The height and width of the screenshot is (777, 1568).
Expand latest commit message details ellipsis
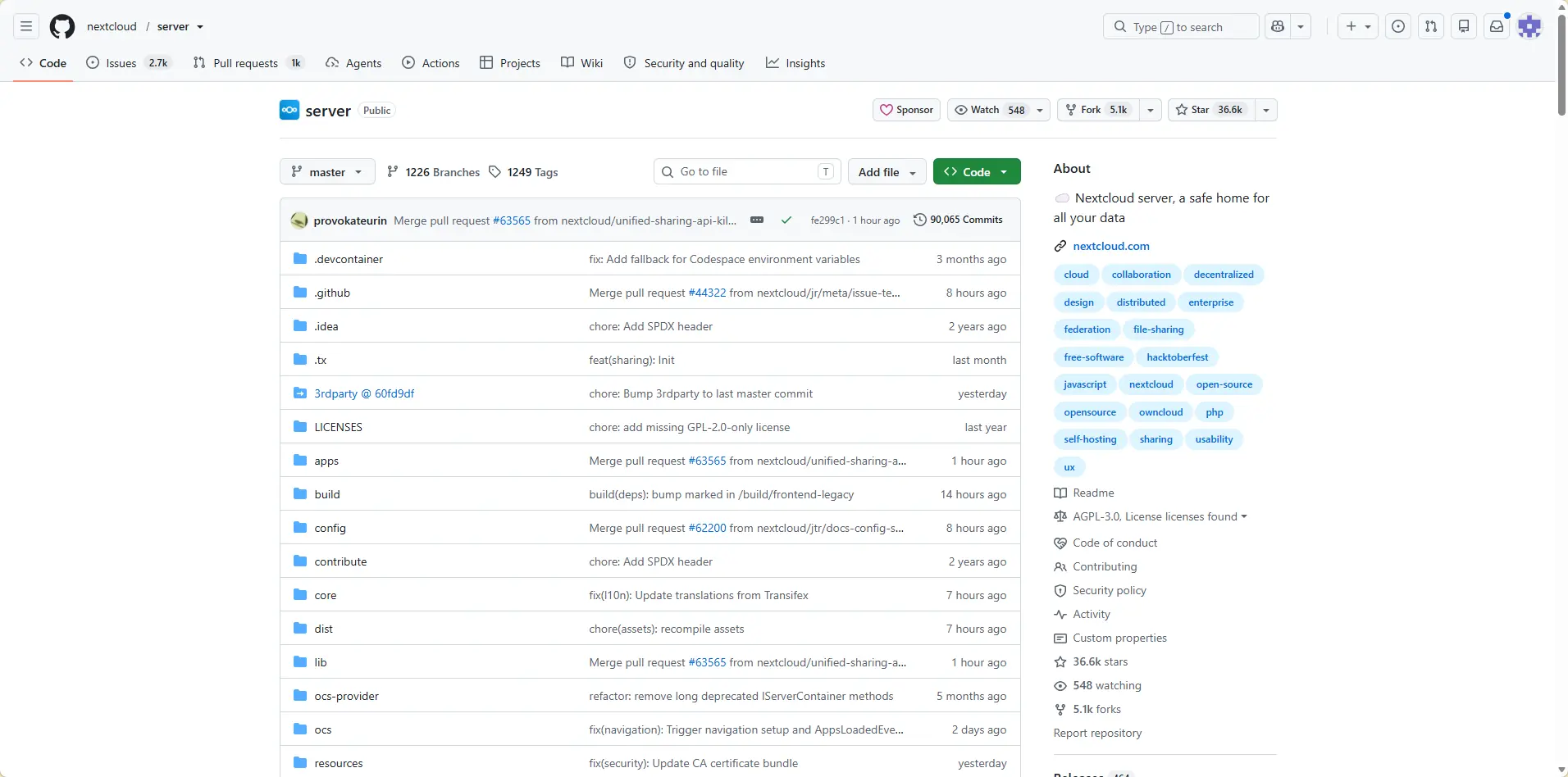pos(757,220)
